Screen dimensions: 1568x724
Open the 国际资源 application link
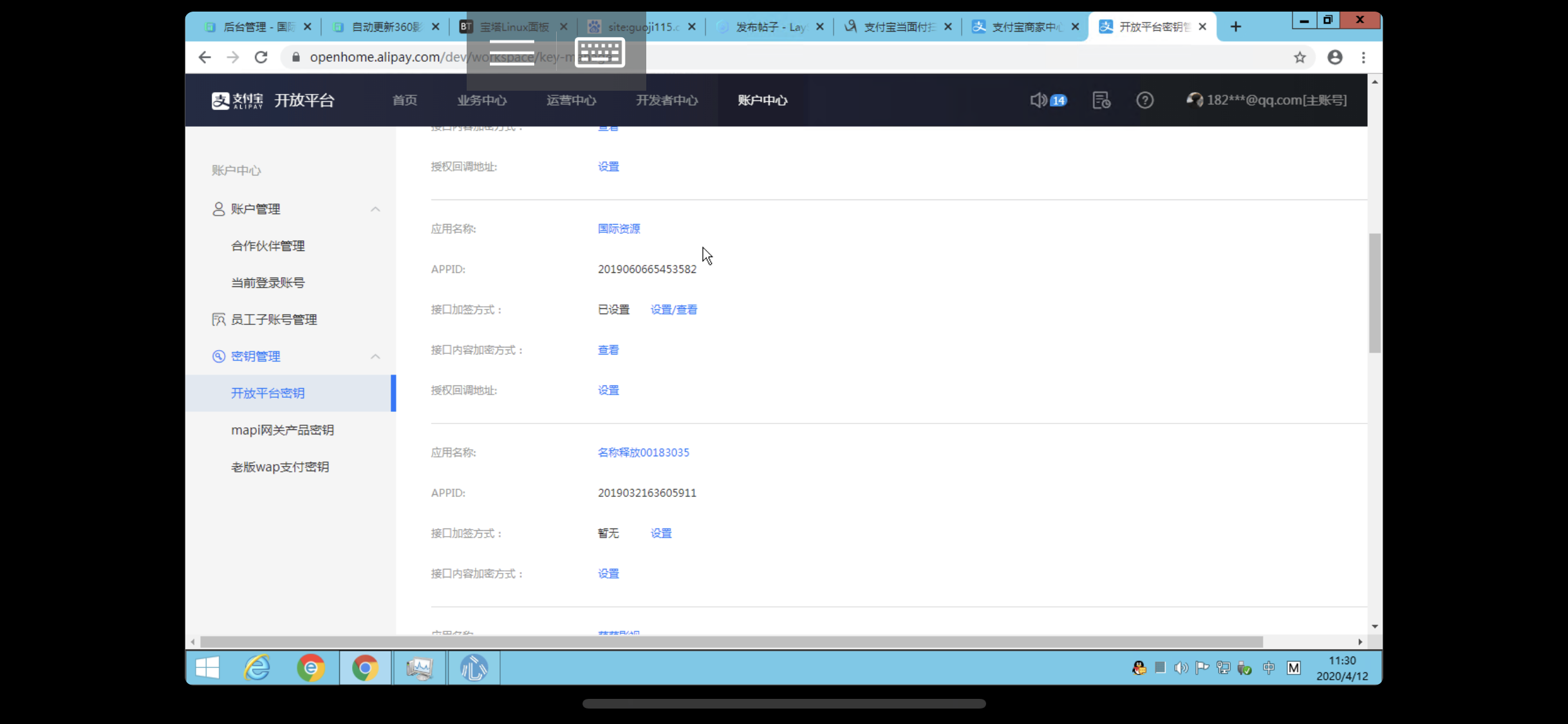click(x=619, y=228)
